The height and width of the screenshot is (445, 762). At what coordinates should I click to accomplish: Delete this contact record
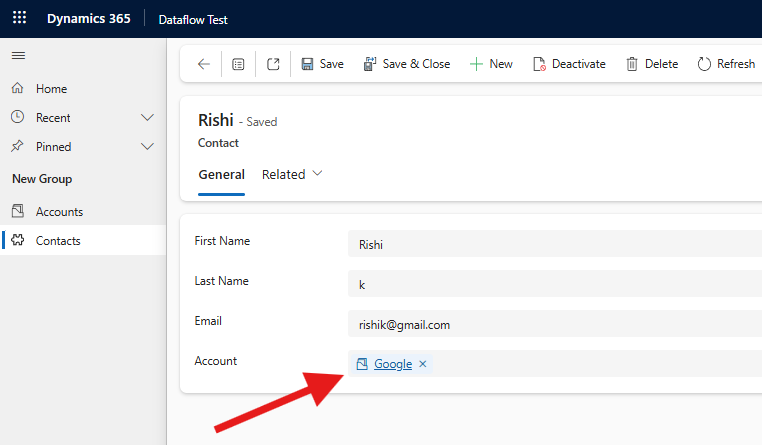pyautogui.click(x=652, y=64)
